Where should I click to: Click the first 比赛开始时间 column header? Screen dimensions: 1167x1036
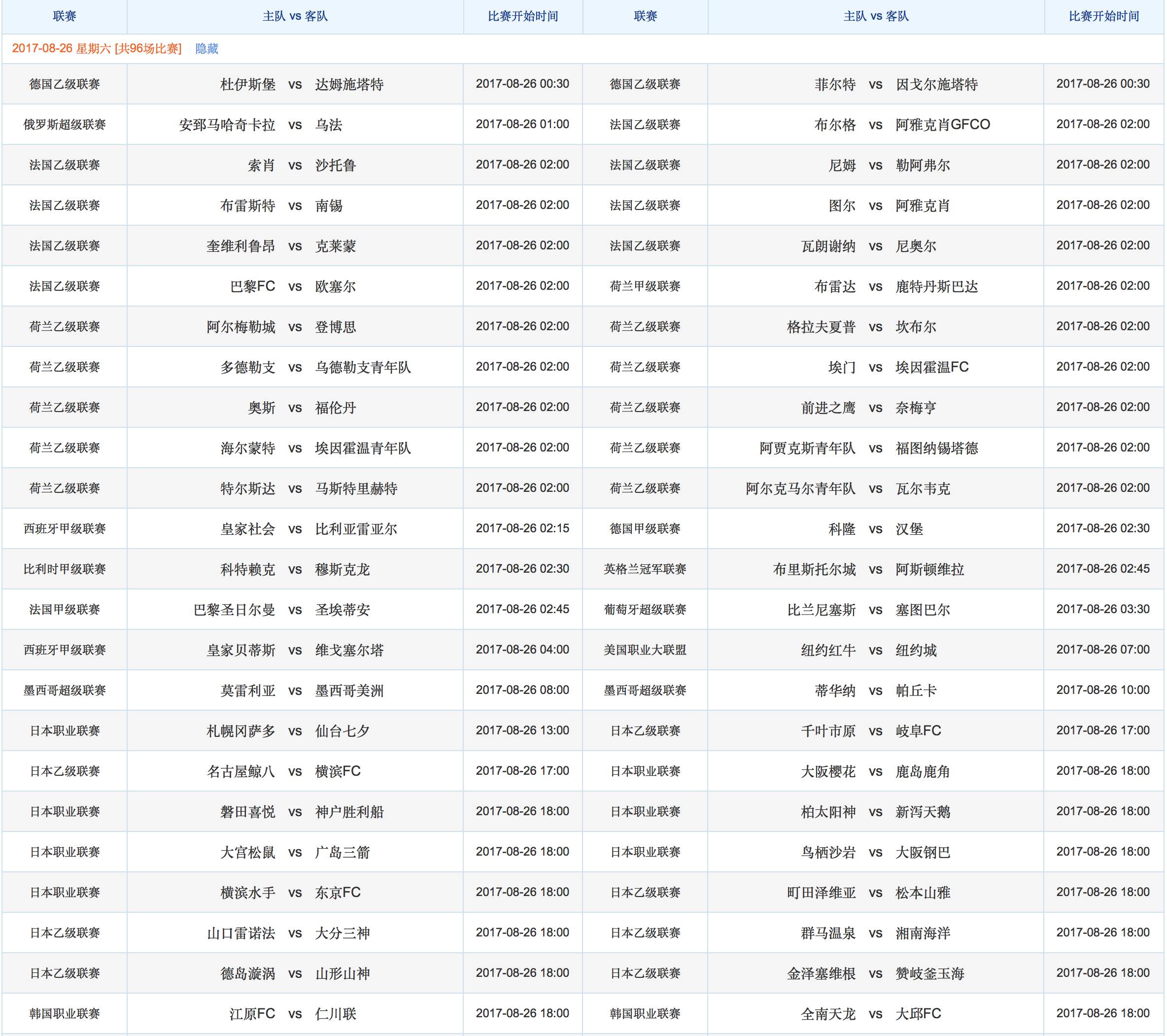(x=523, y=16)
